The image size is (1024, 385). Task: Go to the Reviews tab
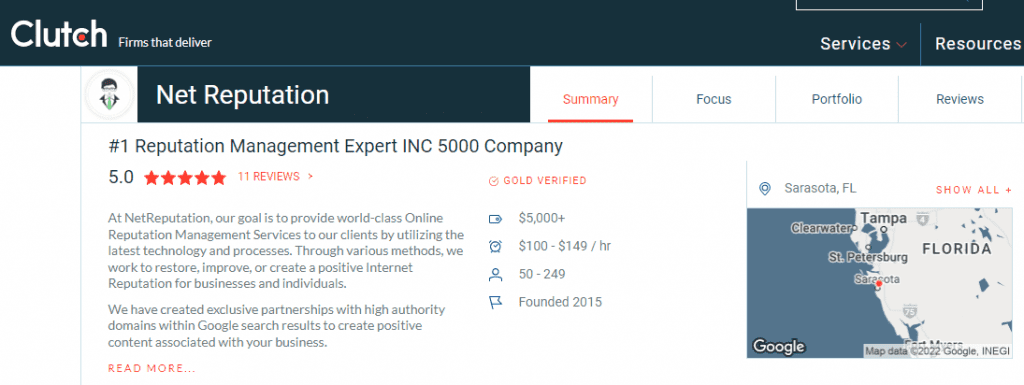tap(960, 99)
